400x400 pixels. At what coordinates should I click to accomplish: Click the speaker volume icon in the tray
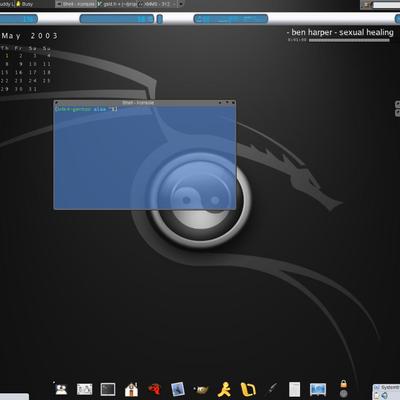tap(384, 396)
